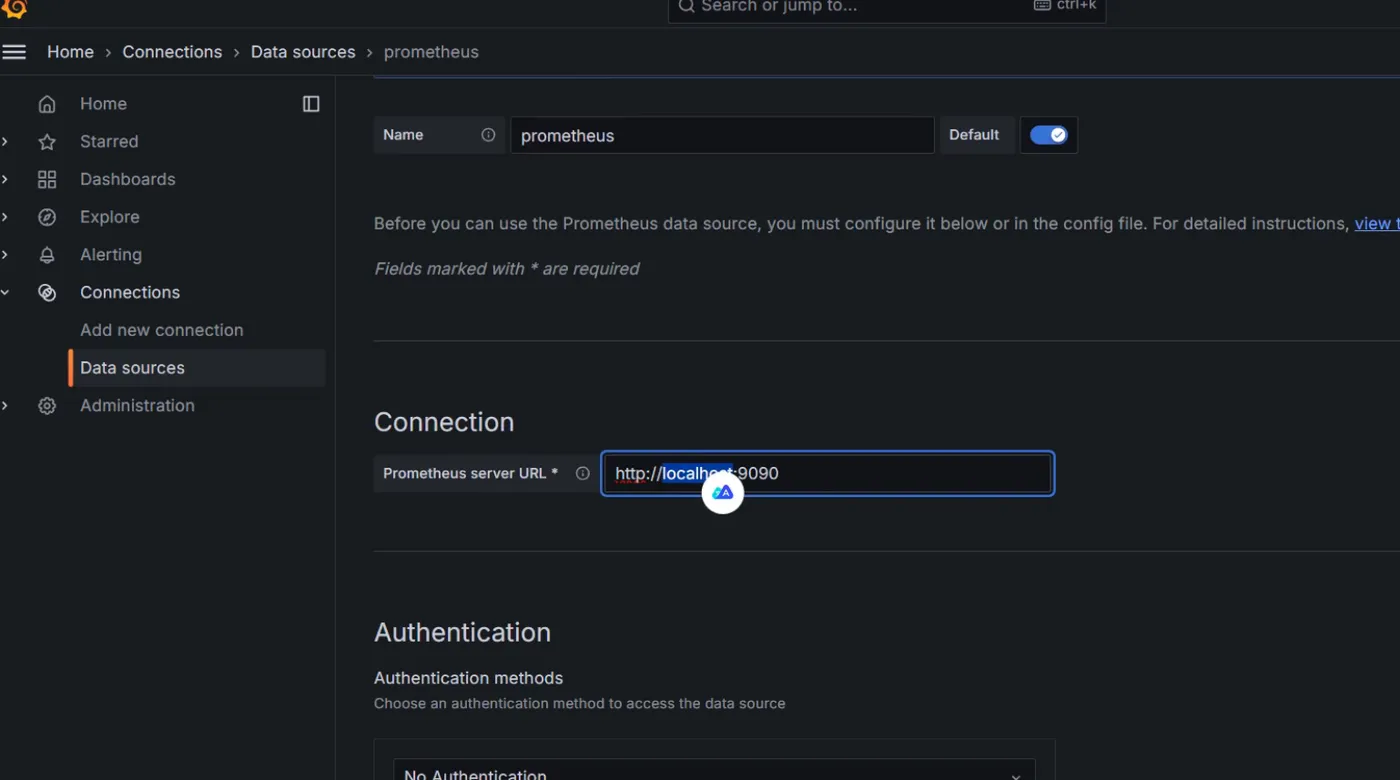Image resolution: width=1400 pixels, height=780 pixels.
Task: Open the No Authentication method dropdown
Action: point(714,772)
